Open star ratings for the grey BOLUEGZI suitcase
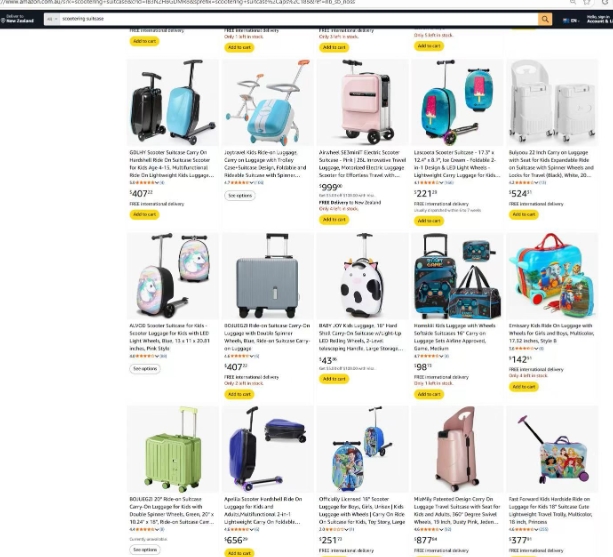 point(237,356)
